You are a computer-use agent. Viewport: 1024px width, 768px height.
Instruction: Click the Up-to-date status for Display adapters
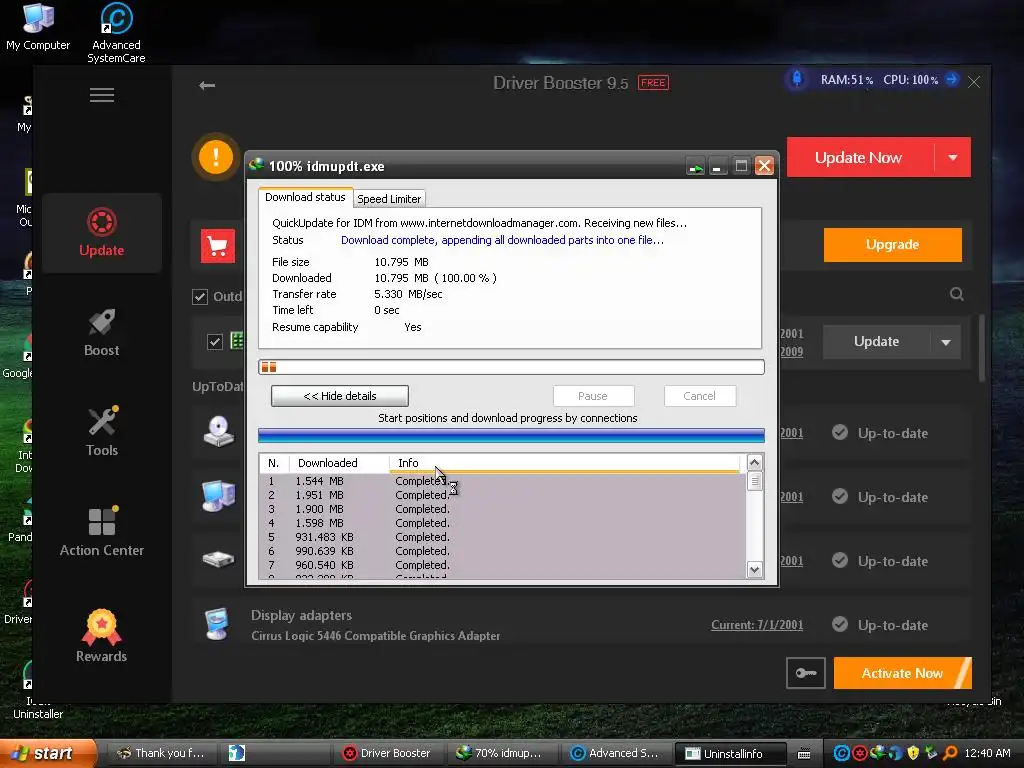click(880, 625)
